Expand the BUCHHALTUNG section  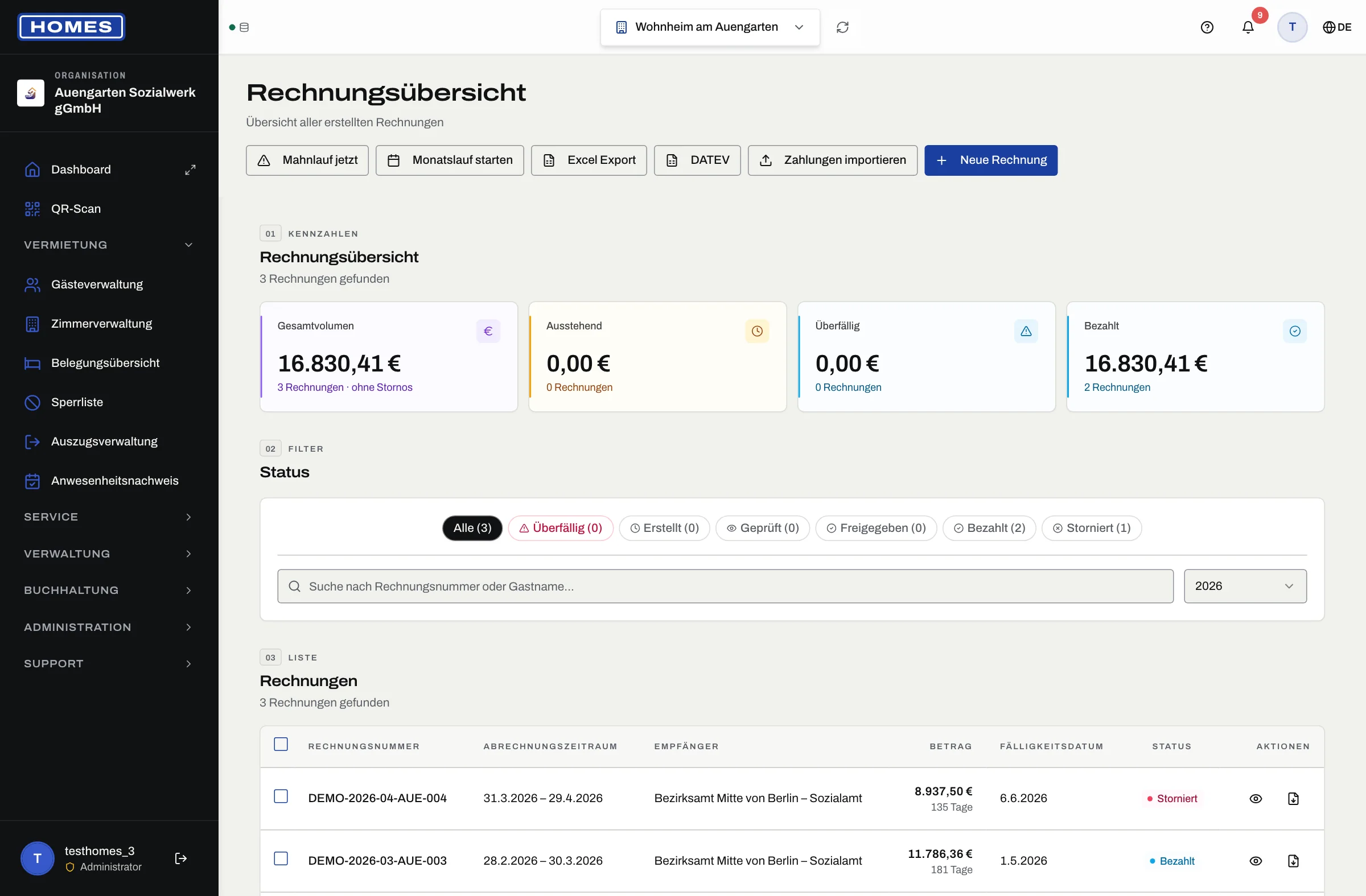[109, 591]
